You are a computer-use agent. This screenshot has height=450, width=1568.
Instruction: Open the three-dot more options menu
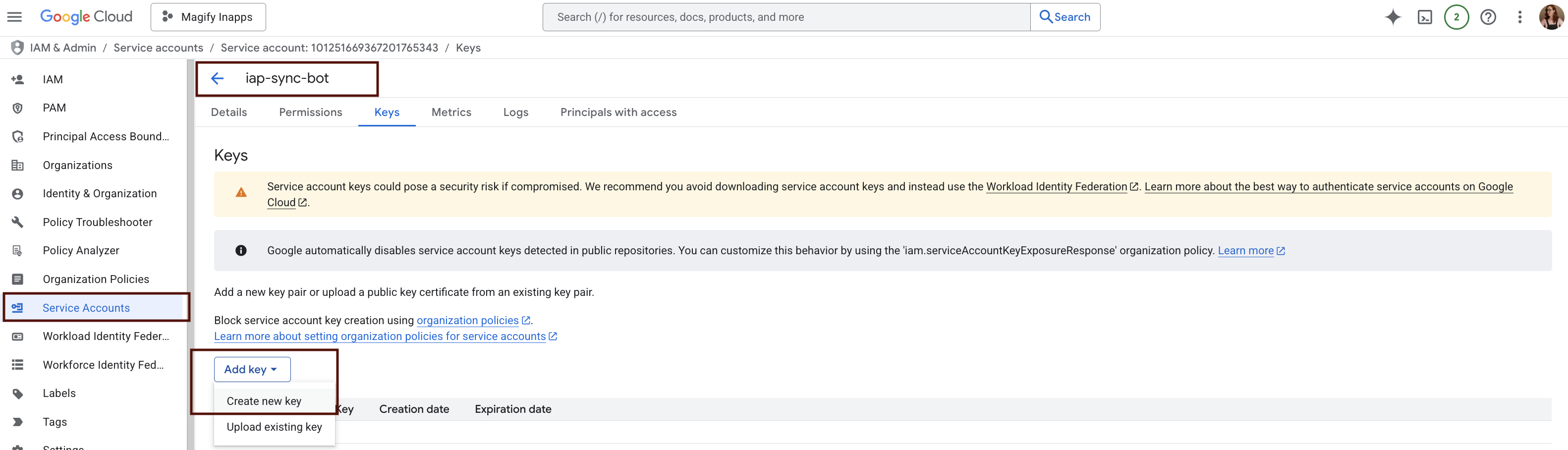pyautogui.click(x=1519, y=16)
